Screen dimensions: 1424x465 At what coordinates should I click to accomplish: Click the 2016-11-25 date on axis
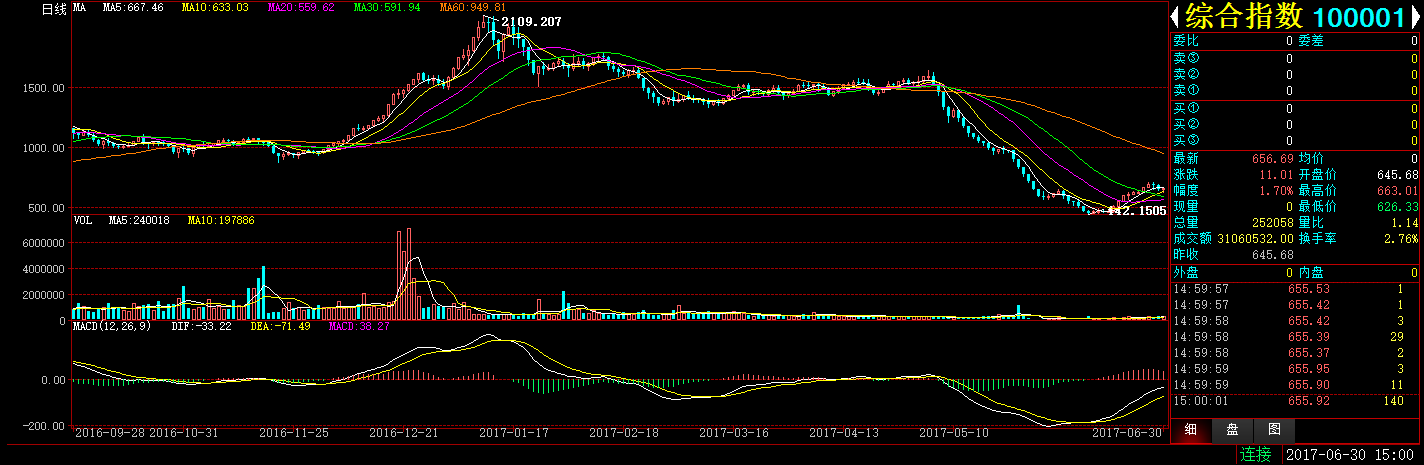[x=293, y=433]
